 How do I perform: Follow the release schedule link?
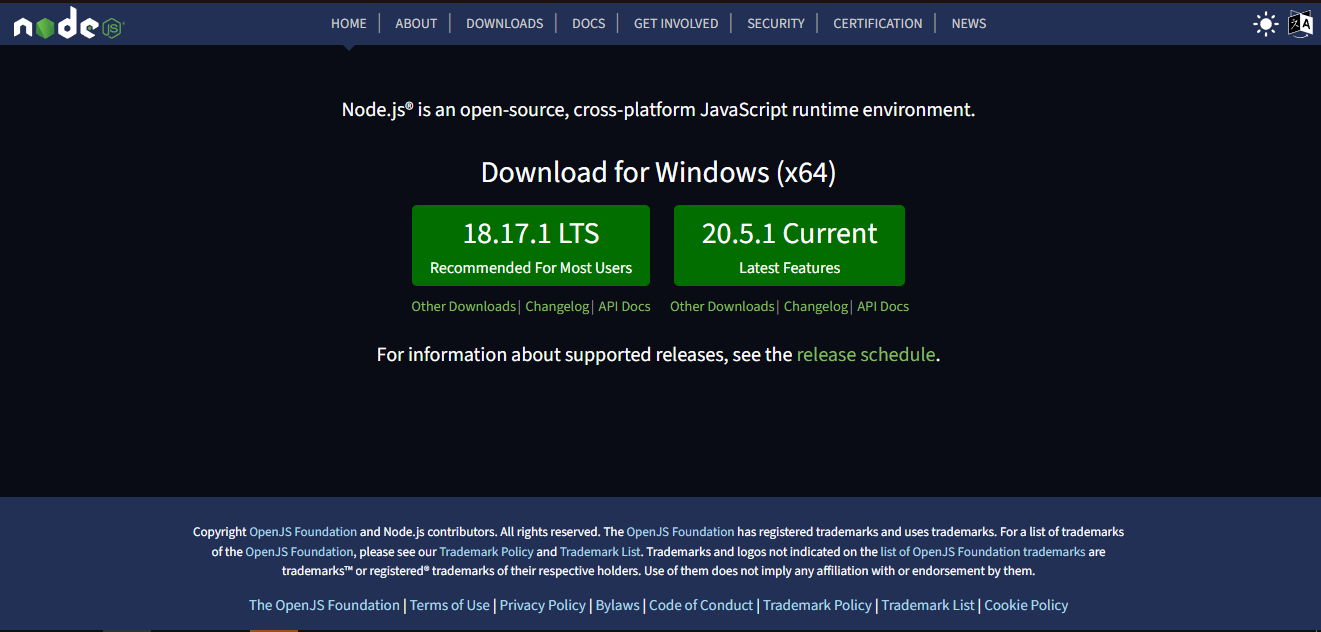coord(865,355)
